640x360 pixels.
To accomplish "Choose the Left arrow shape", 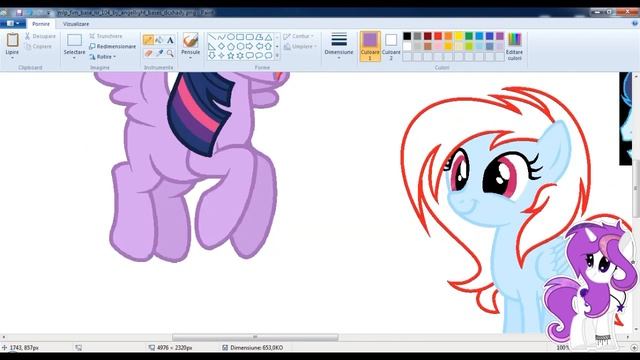I will point(259,46).
